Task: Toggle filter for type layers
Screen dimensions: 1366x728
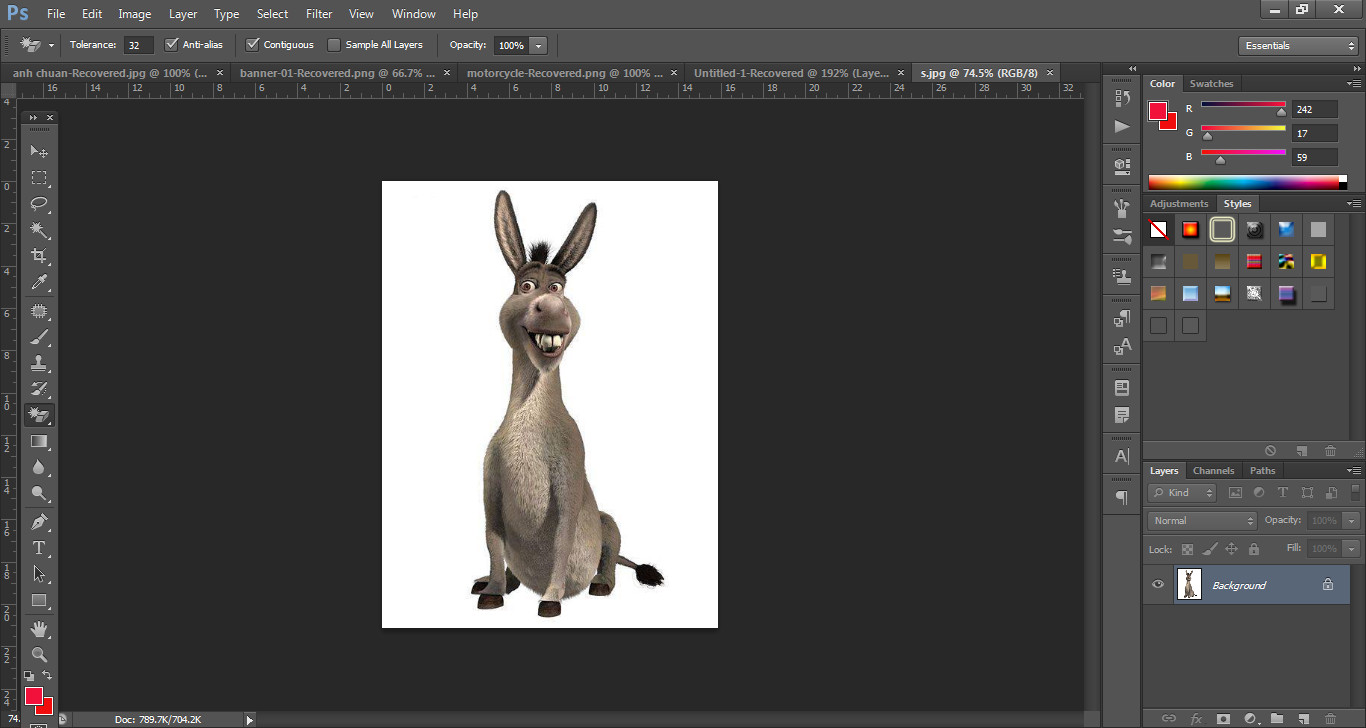Action: point(1283,493)
